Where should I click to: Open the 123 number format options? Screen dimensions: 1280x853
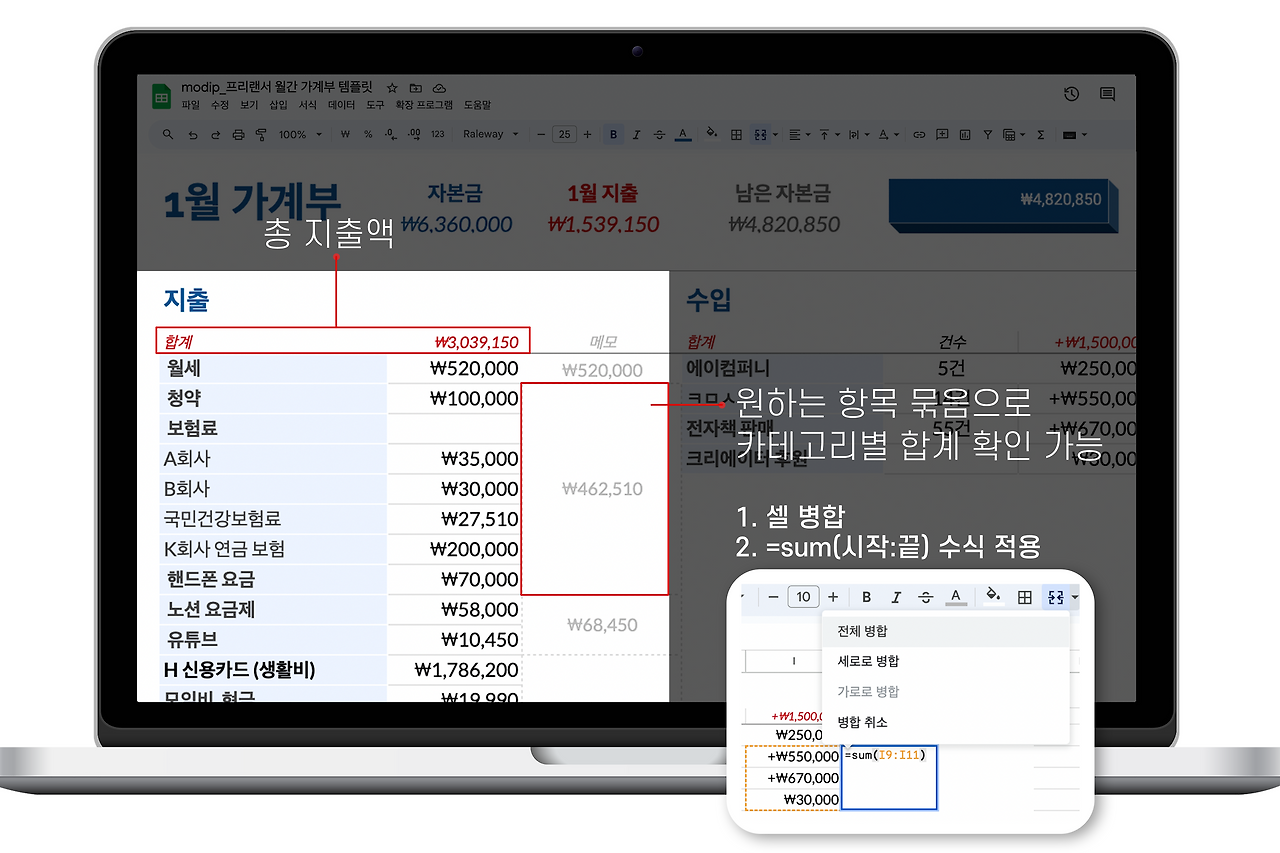[x=437, y=134]
